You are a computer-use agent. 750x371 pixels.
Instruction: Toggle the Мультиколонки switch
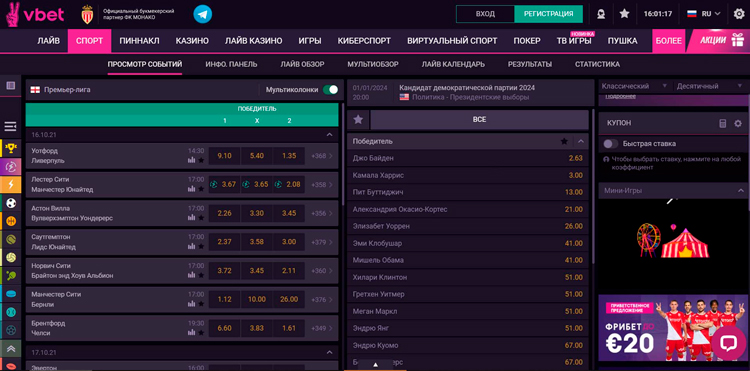[330, 89]
